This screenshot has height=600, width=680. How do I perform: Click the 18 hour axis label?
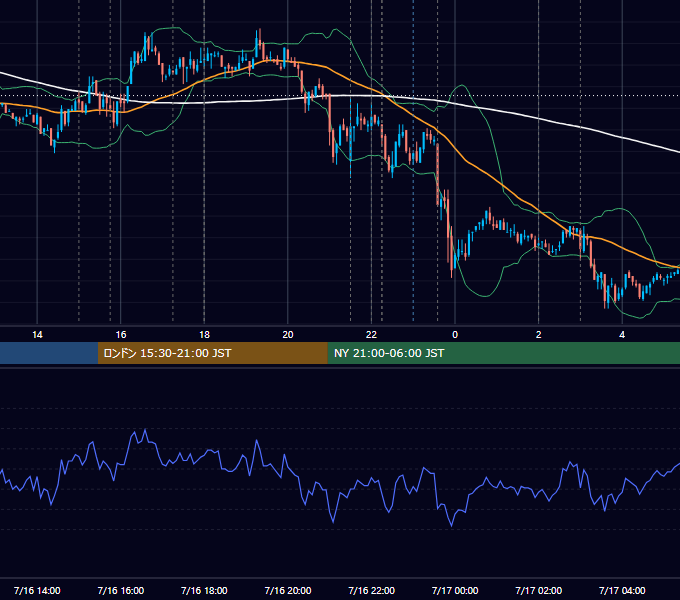pyautogui.click(x=204, y=335)
